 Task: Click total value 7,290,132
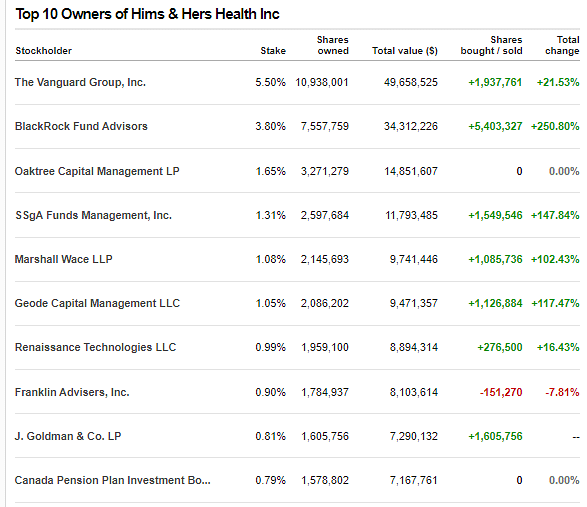414,436
